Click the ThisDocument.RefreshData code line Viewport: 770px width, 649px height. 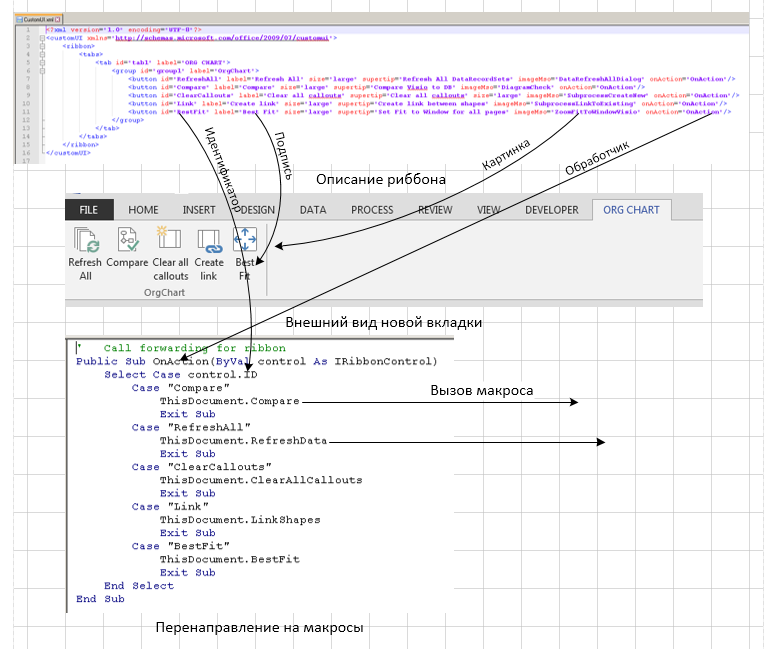coord(243,441)
